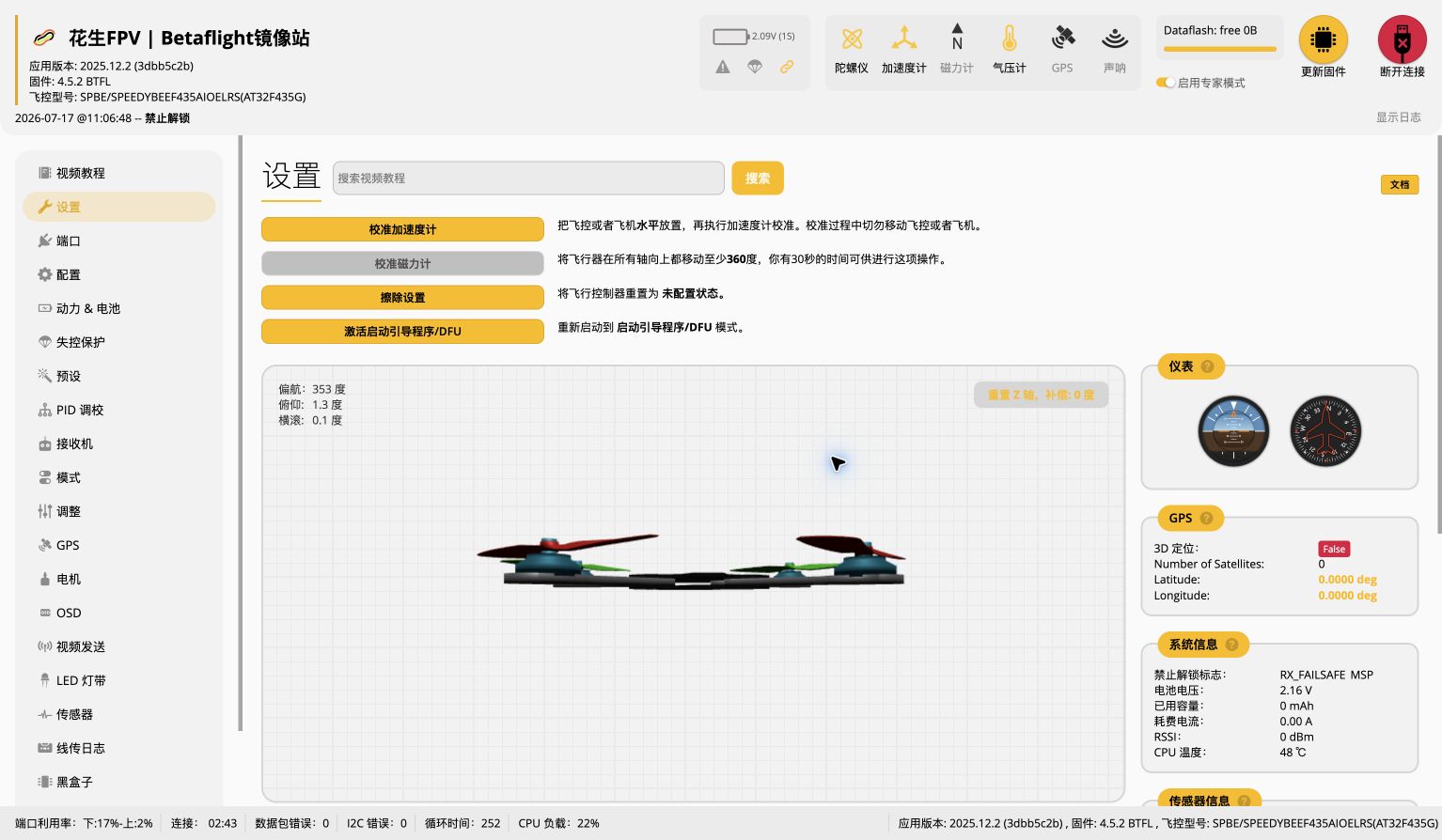Toggle the 启用专家模式 expert mode switch

pyautogui.click(x=1166, y=83)
